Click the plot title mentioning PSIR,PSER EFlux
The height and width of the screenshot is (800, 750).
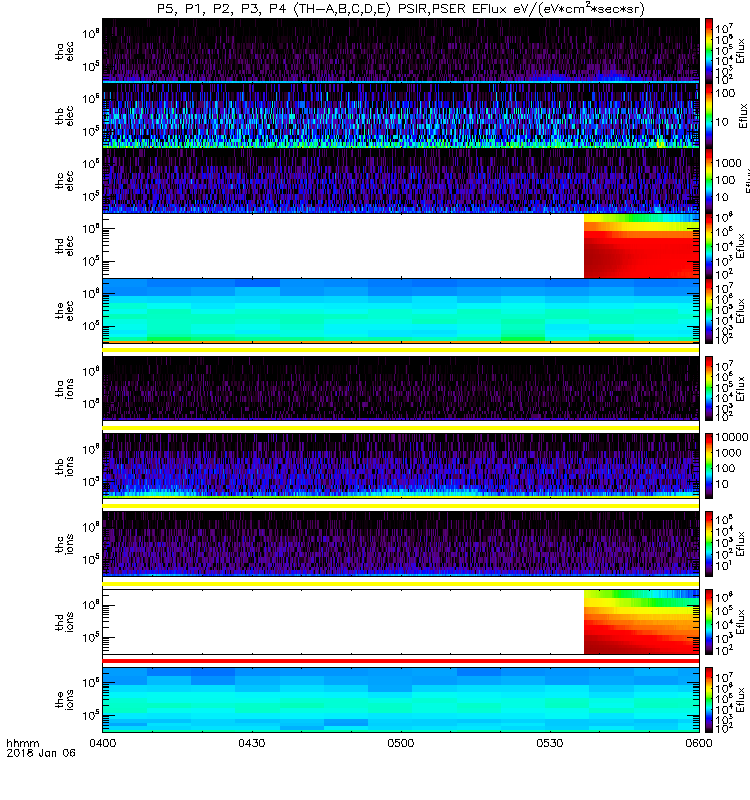pyautogui.click(x=401, y=8)
